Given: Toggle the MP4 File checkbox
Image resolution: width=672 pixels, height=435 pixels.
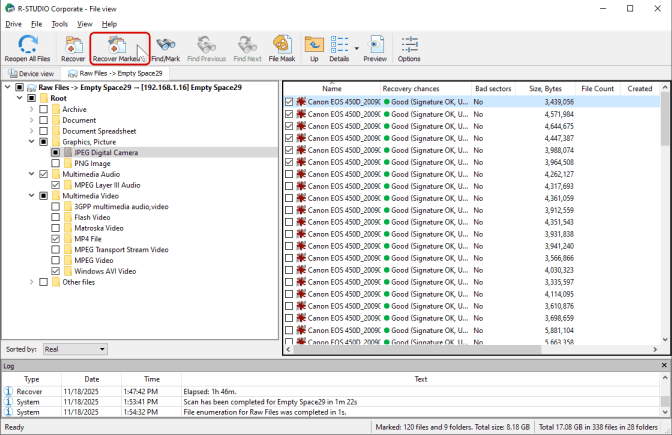Looking at the screenshot, I should pyautogui.click(x=56, y=239).
